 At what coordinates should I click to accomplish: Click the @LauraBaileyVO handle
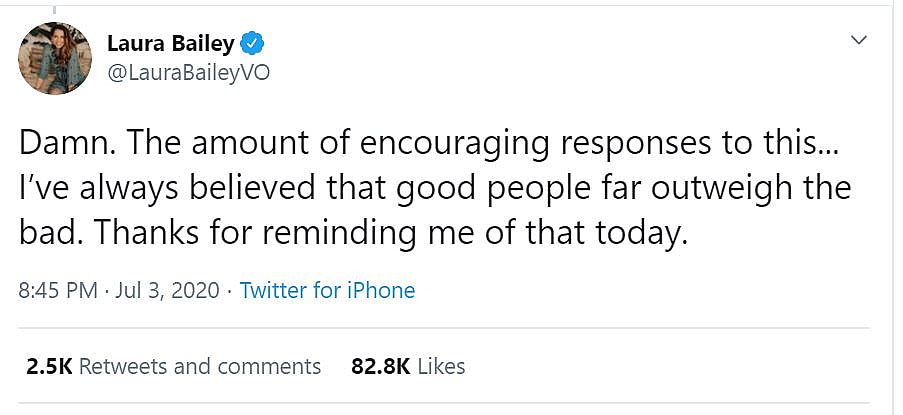187,73
